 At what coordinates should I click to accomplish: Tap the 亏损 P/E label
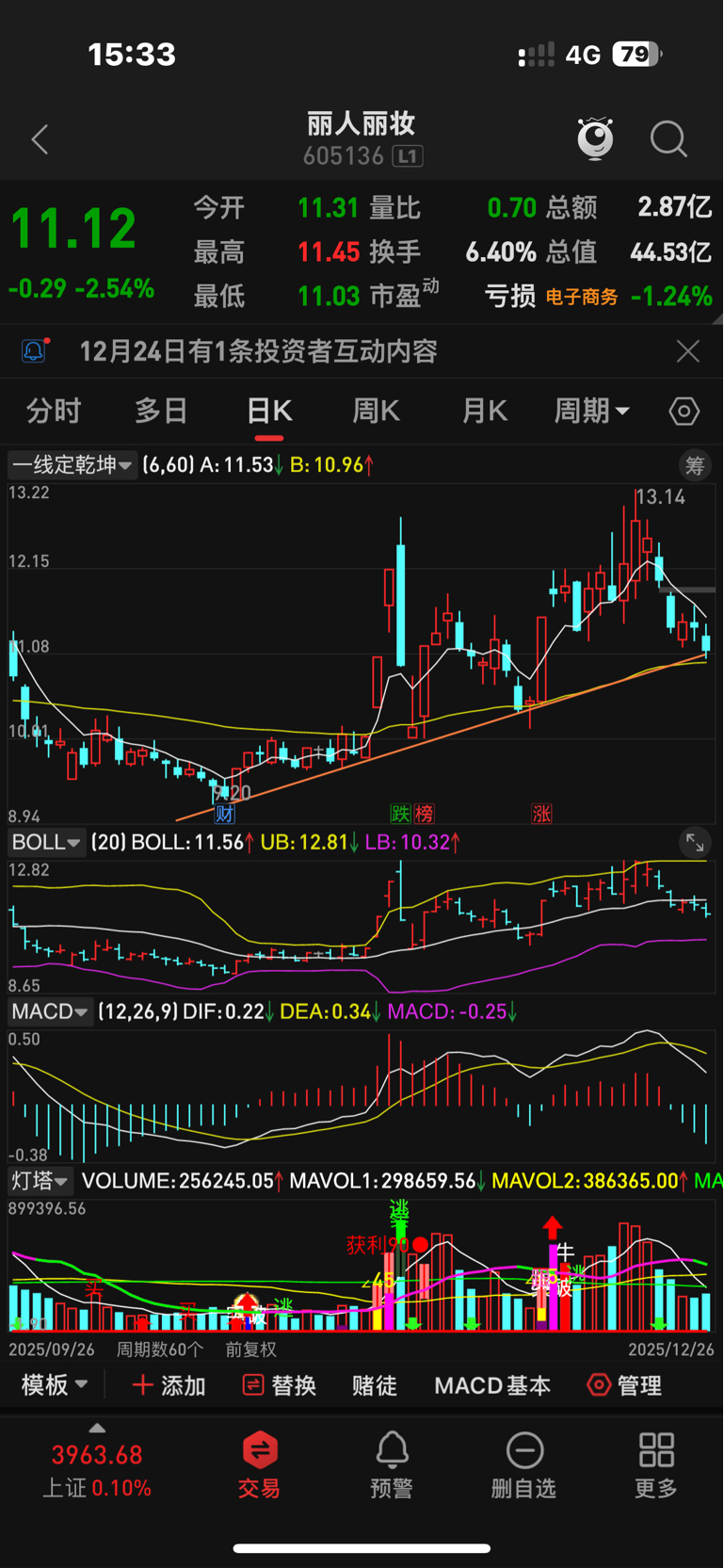tap(510, 297)
